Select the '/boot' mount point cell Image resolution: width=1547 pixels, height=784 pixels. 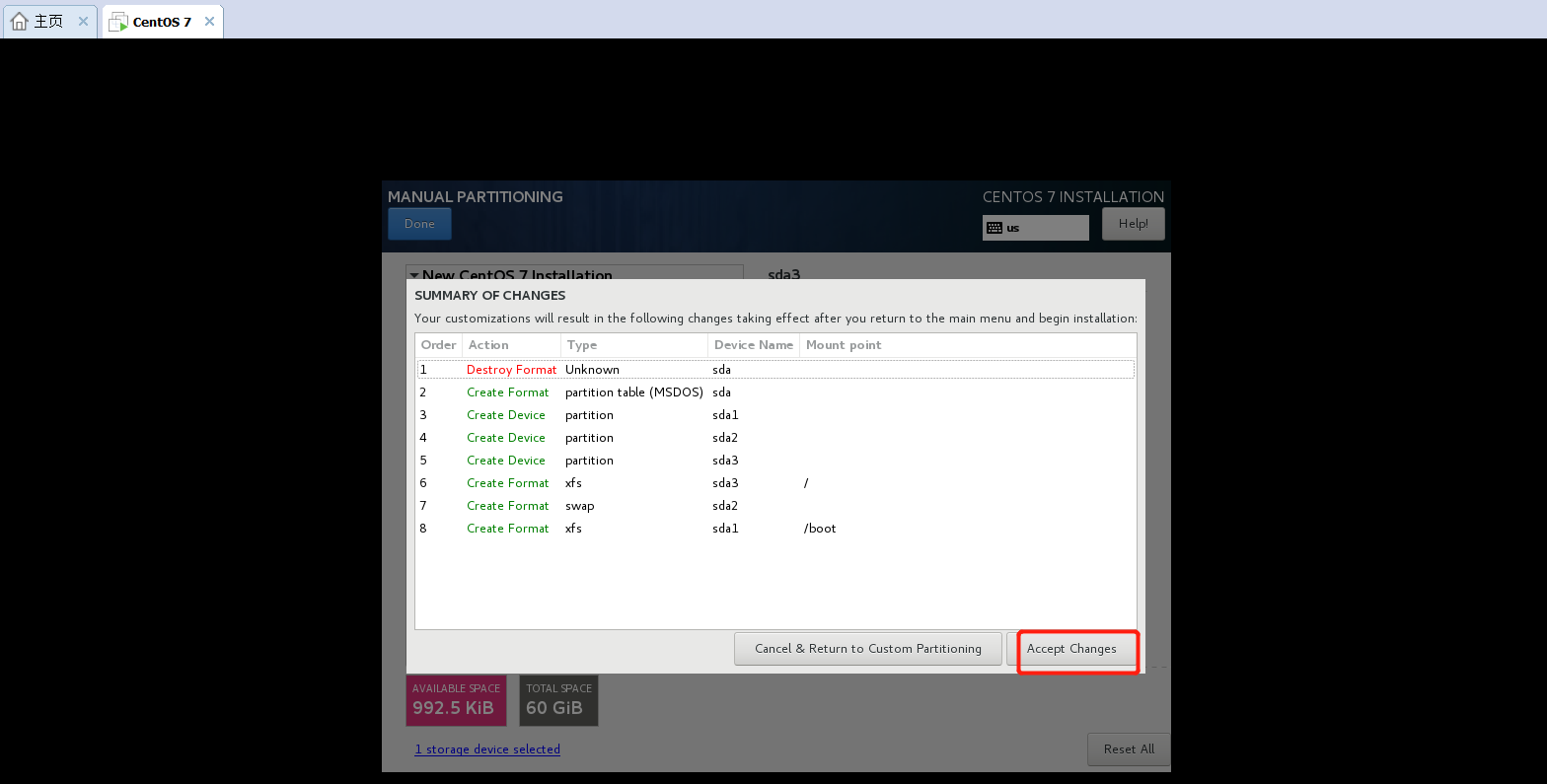click(820, 529)
